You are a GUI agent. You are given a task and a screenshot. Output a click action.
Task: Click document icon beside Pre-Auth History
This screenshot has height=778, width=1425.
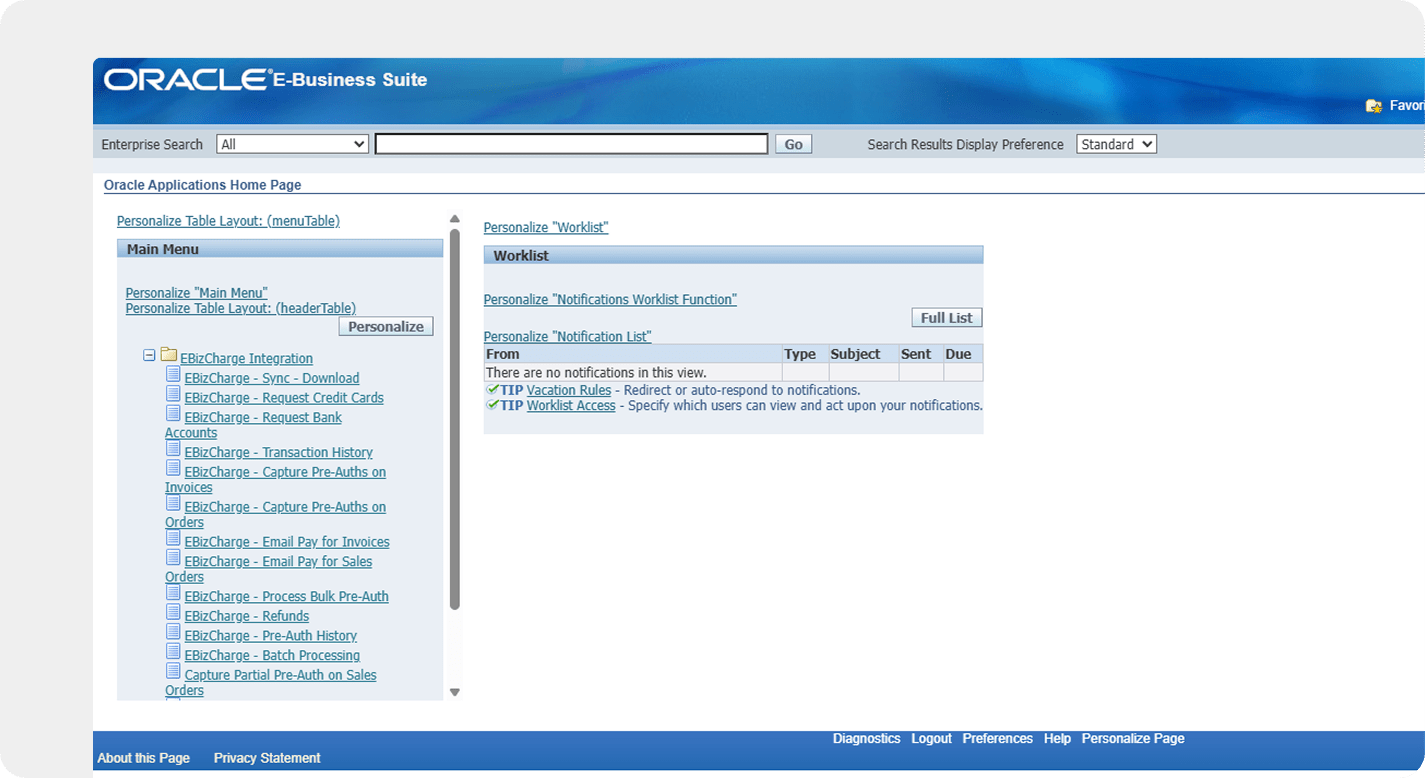[173, 632]
